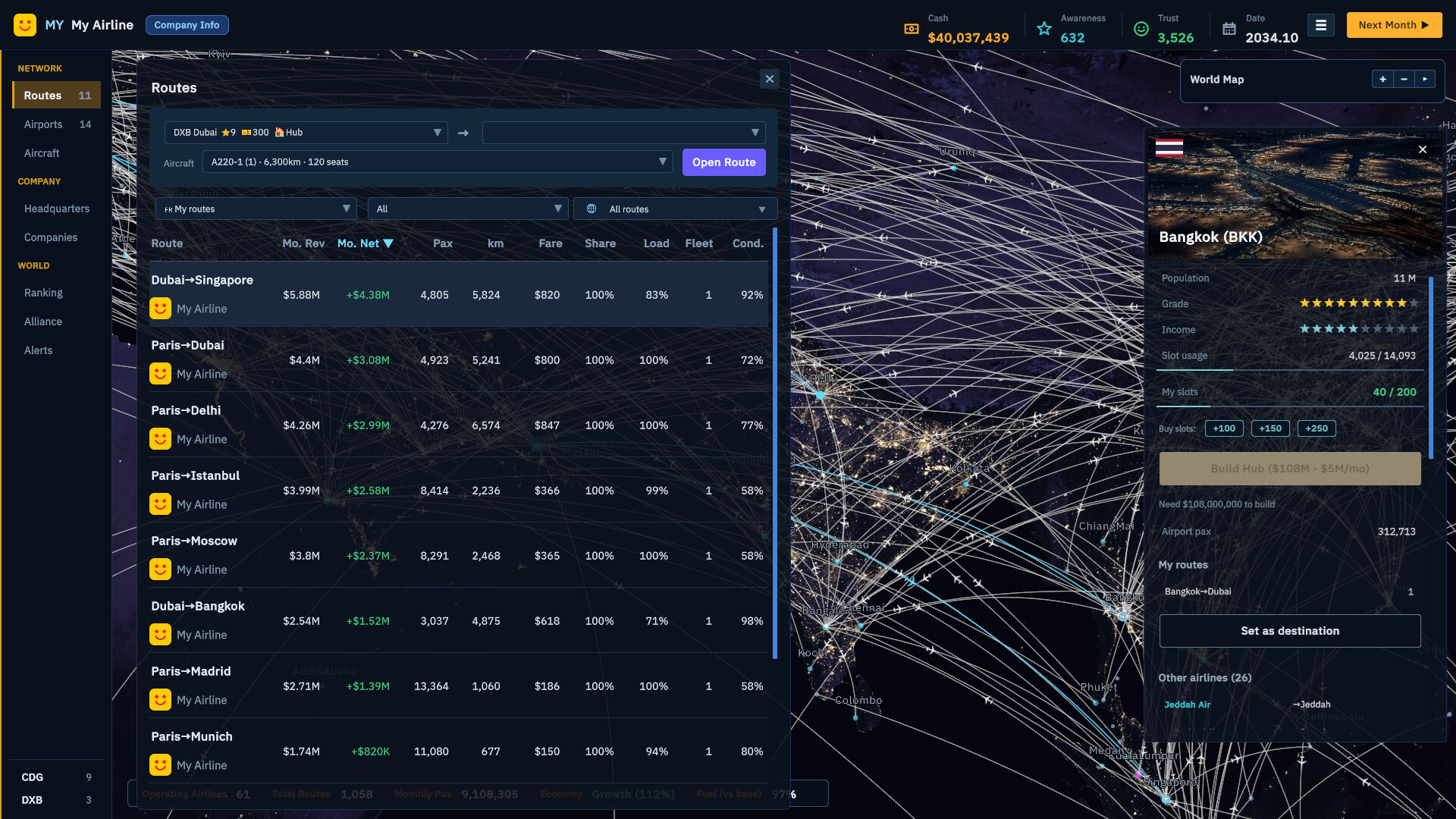Viewport: 1456px width, 819px height.
Task: Buy +100 slots
Action: (1224, 428)
